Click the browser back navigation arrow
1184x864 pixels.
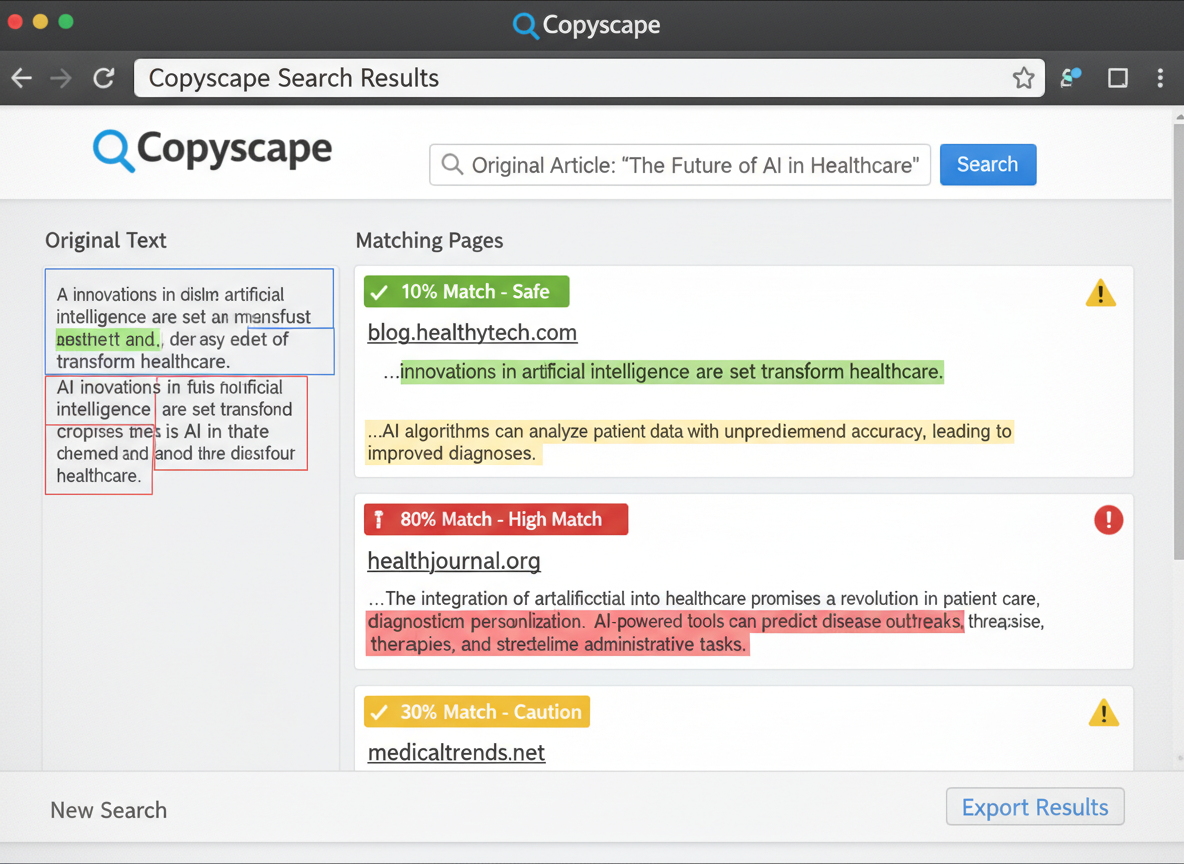[21, 77]
